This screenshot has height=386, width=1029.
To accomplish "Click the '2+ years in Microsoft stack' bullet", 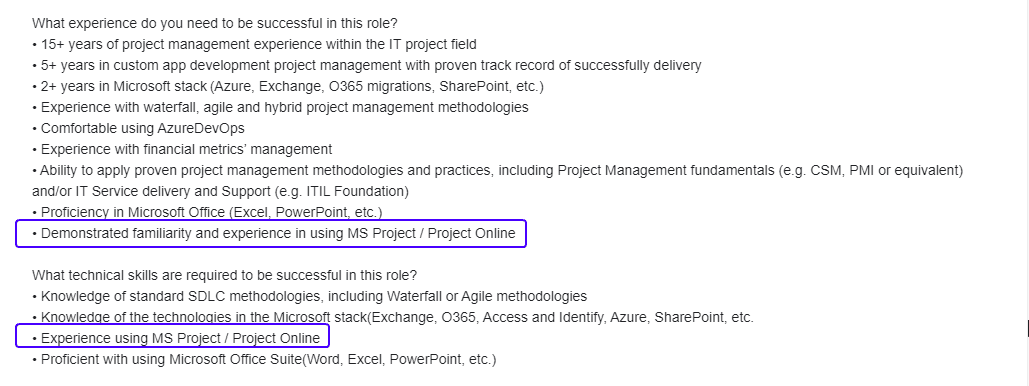I will tap(287, 87).
